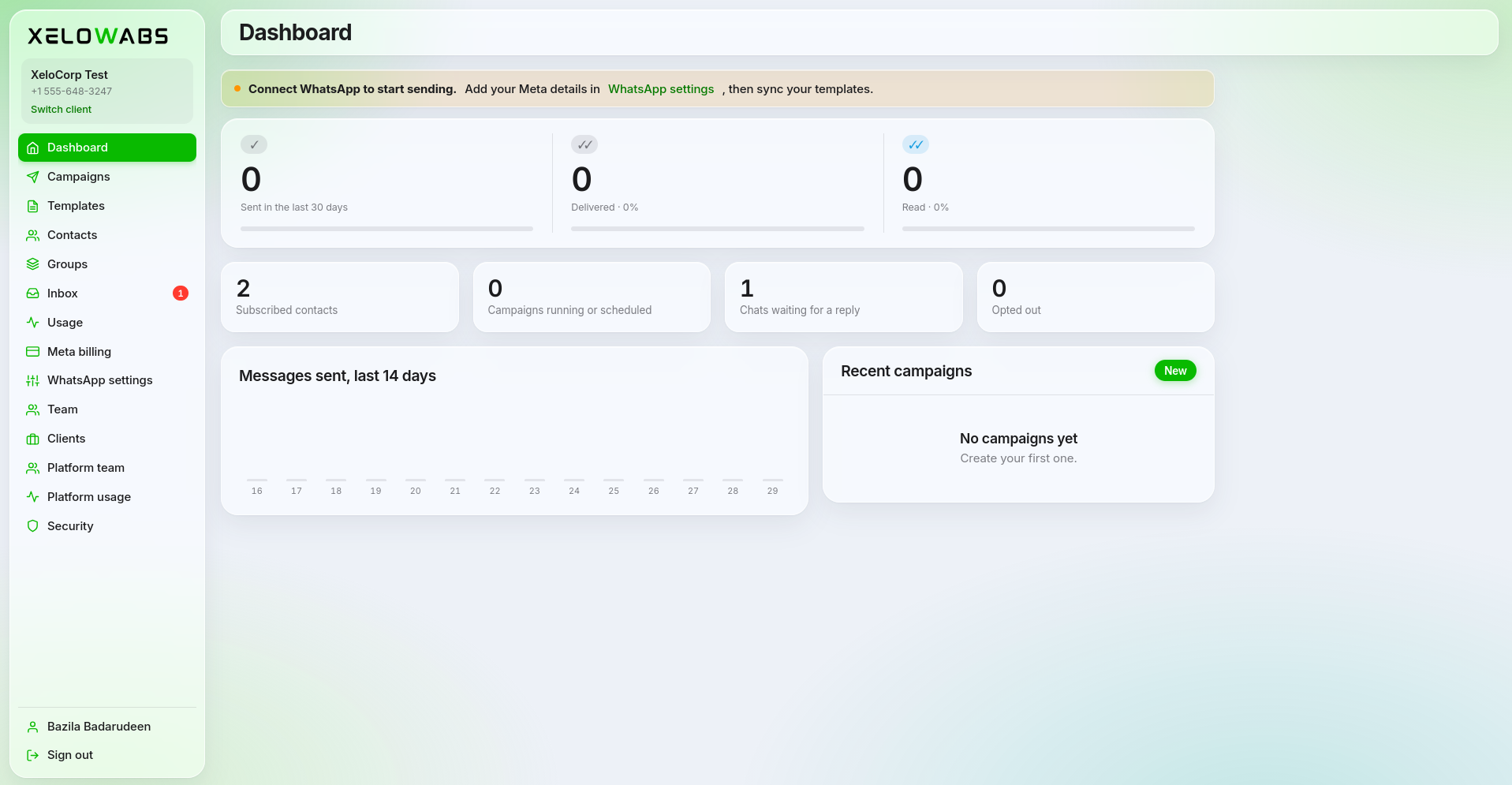Click the Team users icon
Viewport: 1512px width, 785px height.
pos(32,409)
